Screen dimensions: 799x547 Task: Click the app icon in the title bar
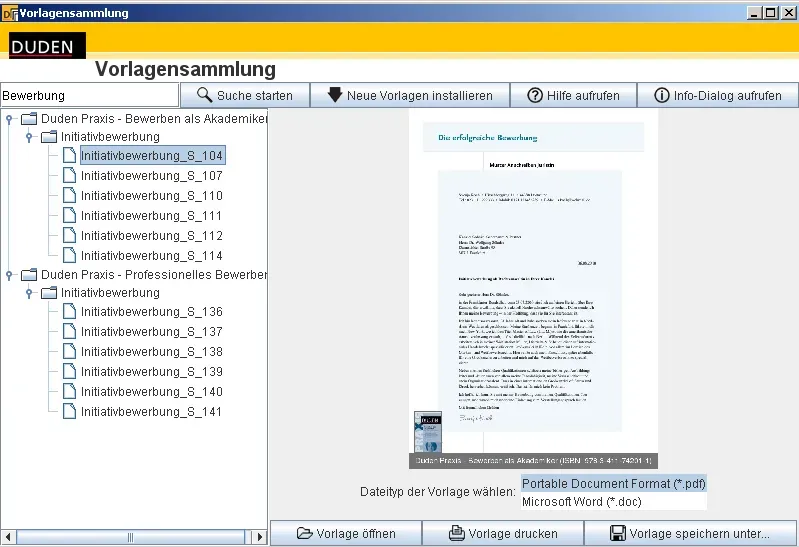point(10,13)
